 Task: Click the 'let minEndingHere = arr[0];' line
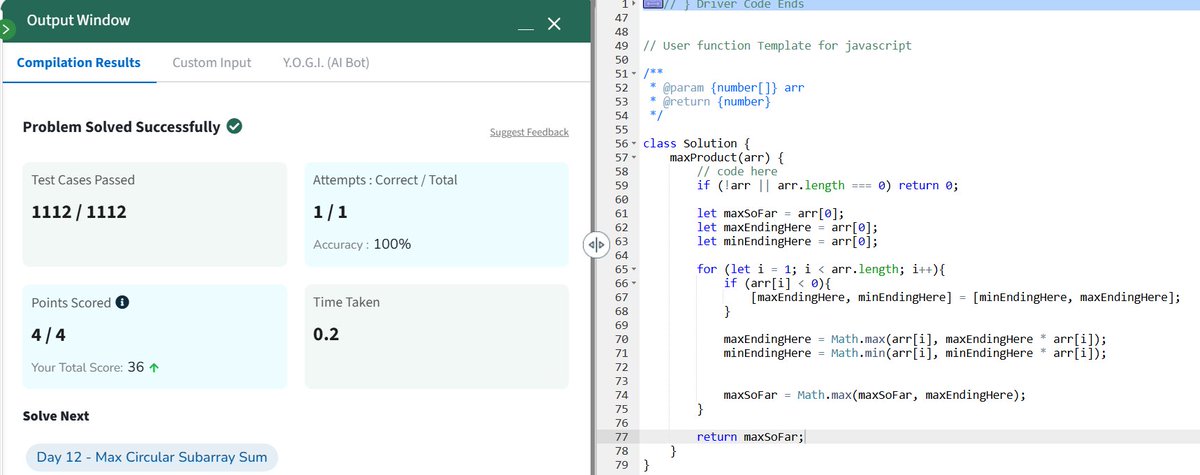pos(787,241)
